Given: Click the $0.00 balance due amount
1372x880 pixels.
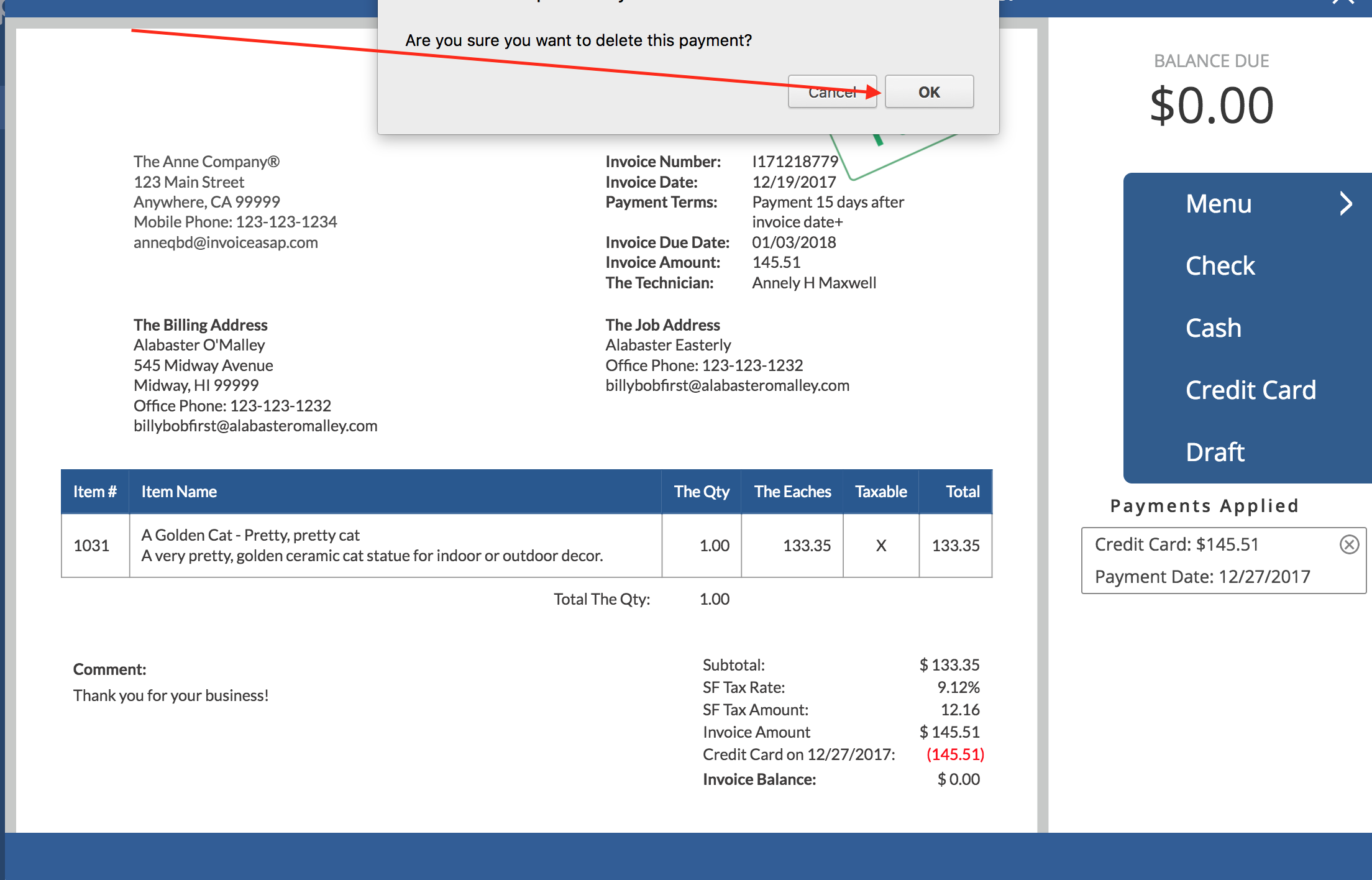Looking at the screenshot, I should (1211, 106).
